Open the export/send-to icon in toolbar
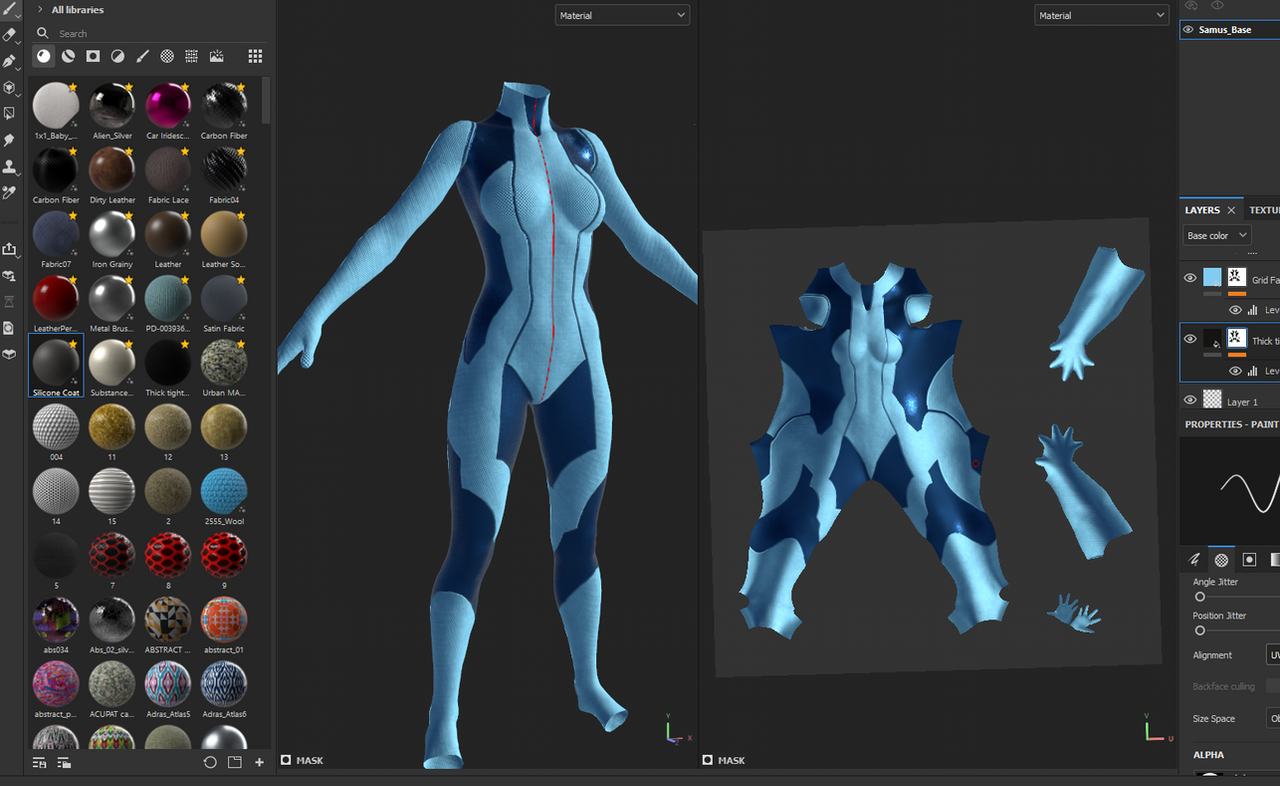 (x=9, y=249)
